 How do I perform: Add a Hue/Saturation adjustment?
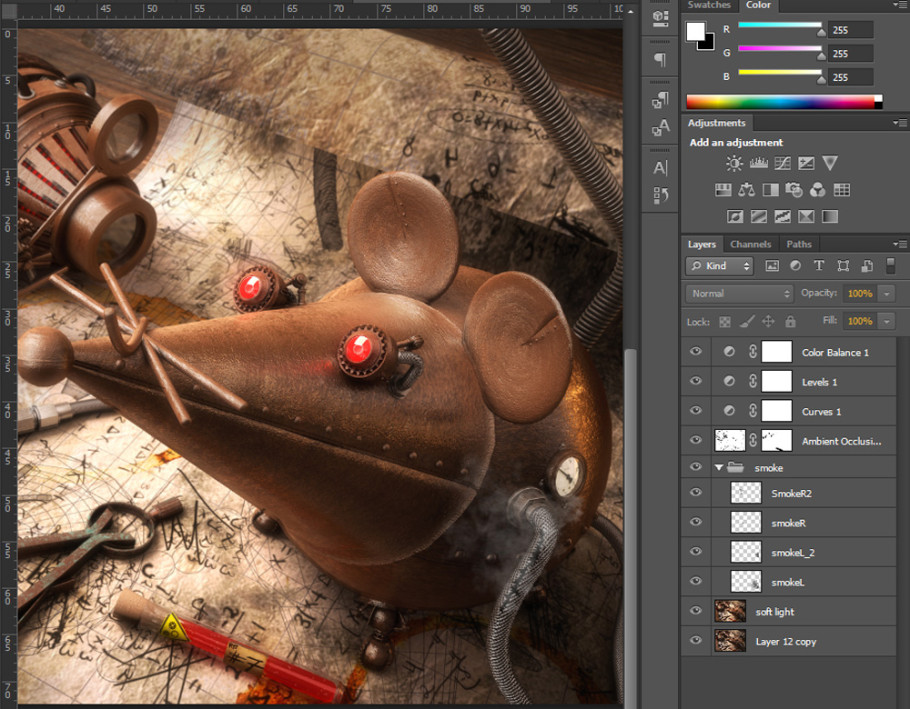click(723, 190)
